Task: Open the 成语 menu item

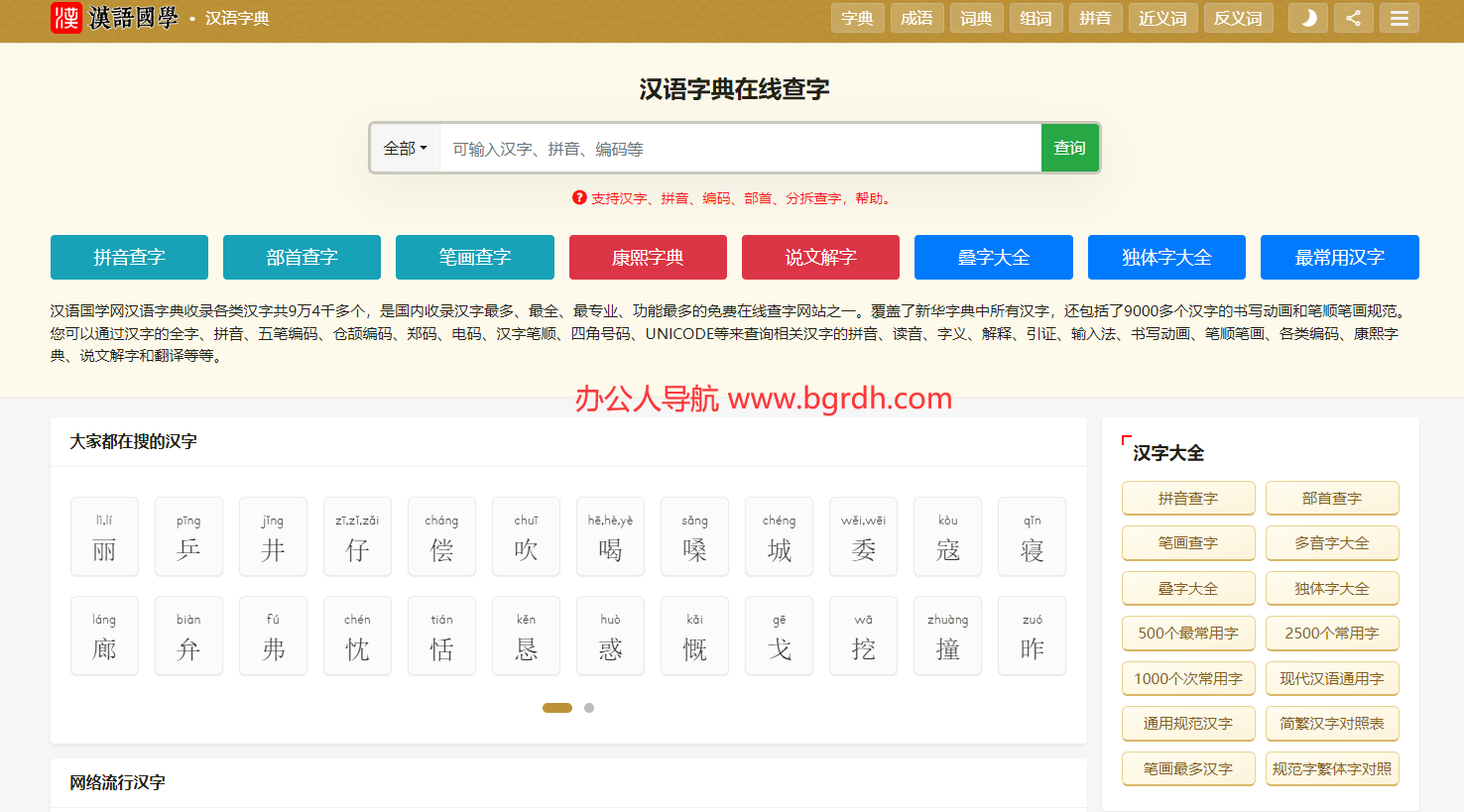Action: point(916,18)
